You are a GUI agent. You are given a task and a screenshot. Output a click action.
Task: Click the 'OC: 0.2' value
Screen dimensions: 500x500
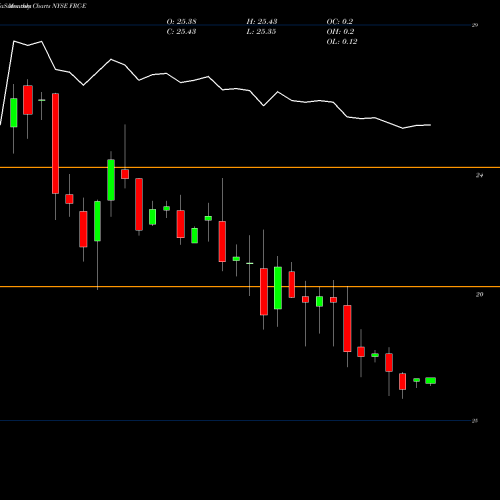click(x=340, y=22)
